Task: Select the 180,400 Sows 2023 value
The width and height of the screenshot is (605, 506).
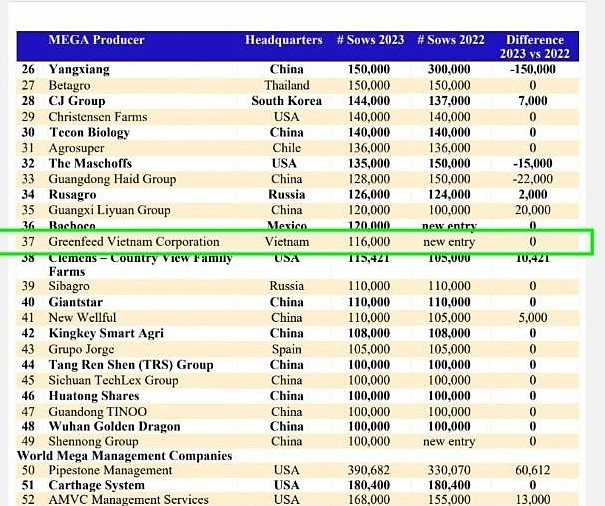Action: pos(369,485)
